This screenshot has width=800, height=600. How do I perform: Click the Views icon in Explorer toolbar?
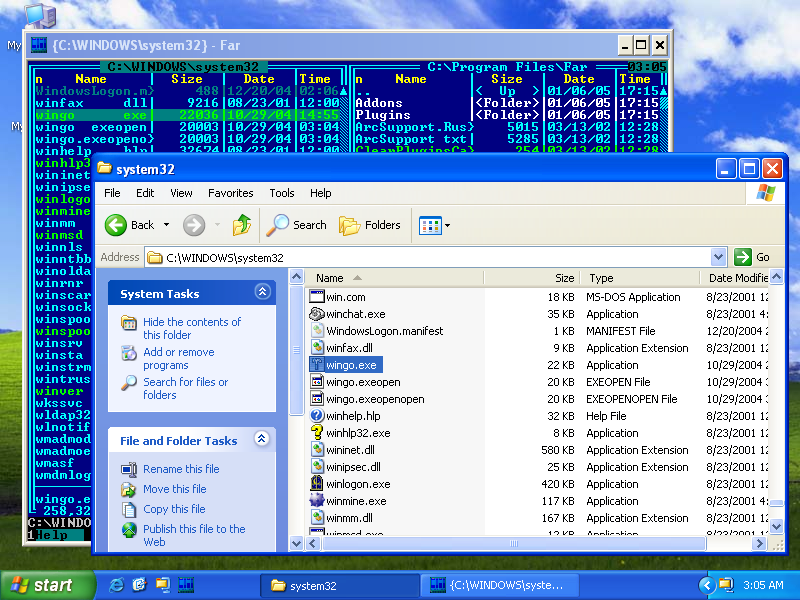430,225
